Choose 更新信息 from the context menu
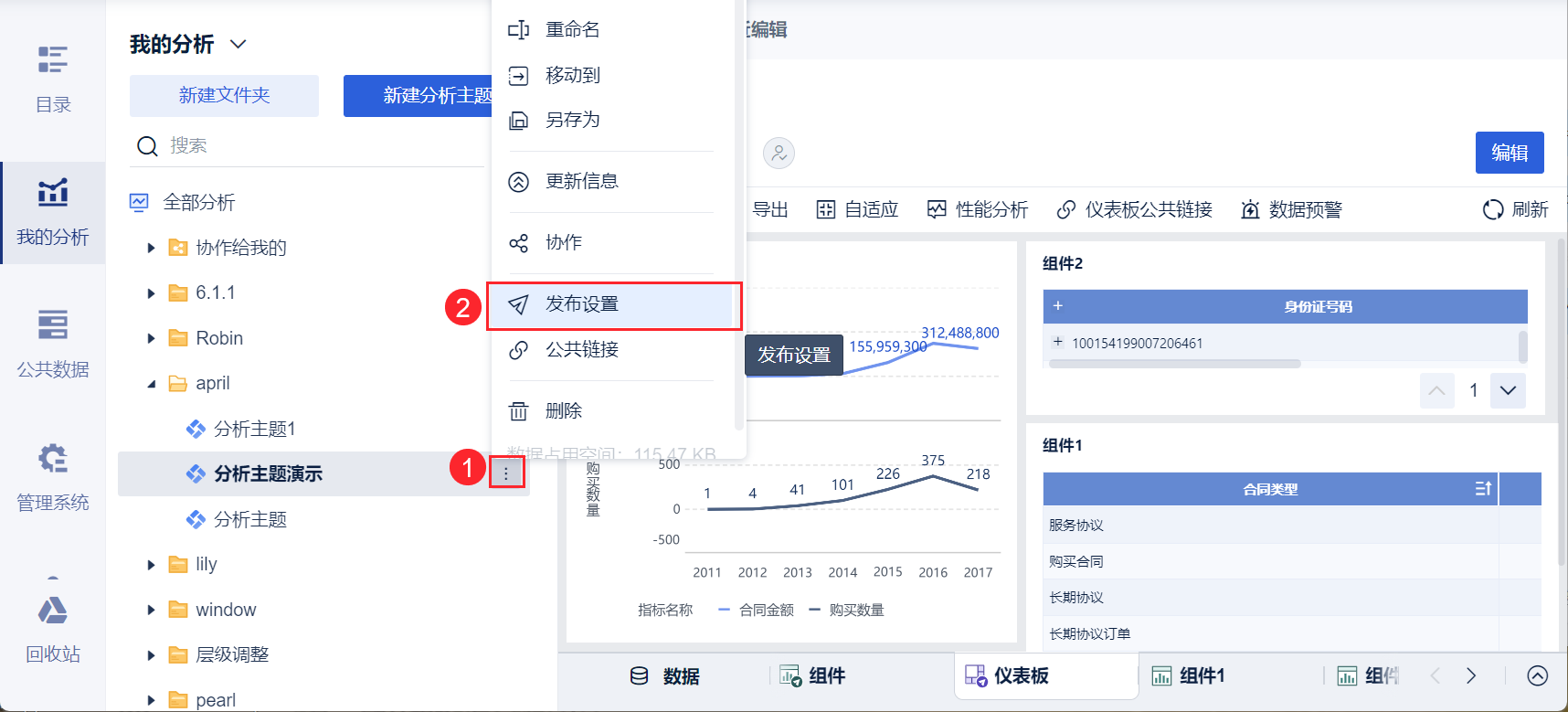Viewport: 1568px width, 712px height. tap(612, 181)
